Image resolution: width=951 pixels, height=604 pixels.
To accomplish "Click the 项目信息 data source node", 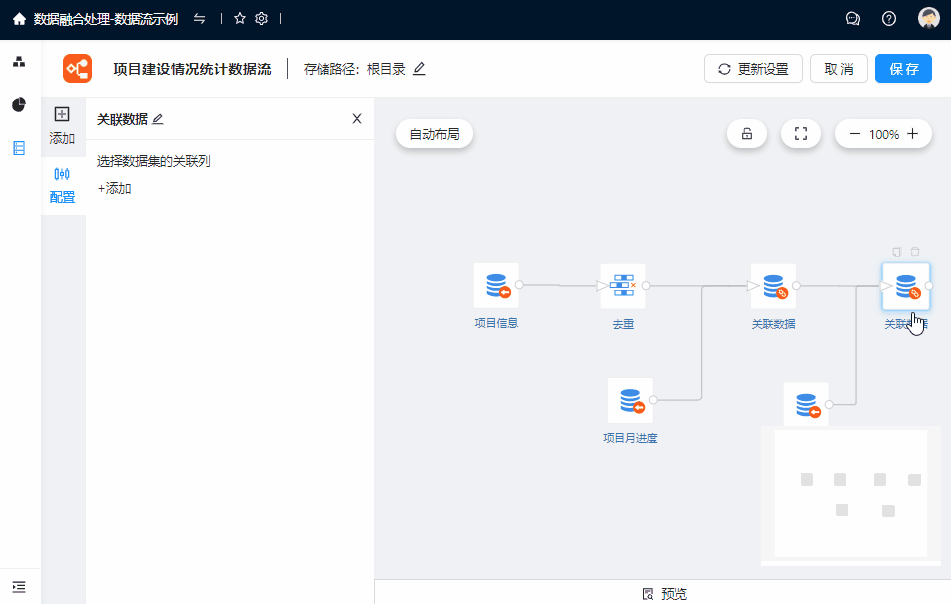I will pyautogui.click(x=496, y=286).
